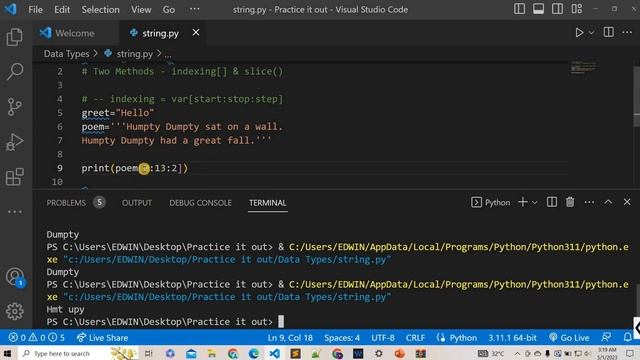The height and width of the screenshot is (360, 640).
Task: Split the terminal panel
Action: click(x=551, y=202)
